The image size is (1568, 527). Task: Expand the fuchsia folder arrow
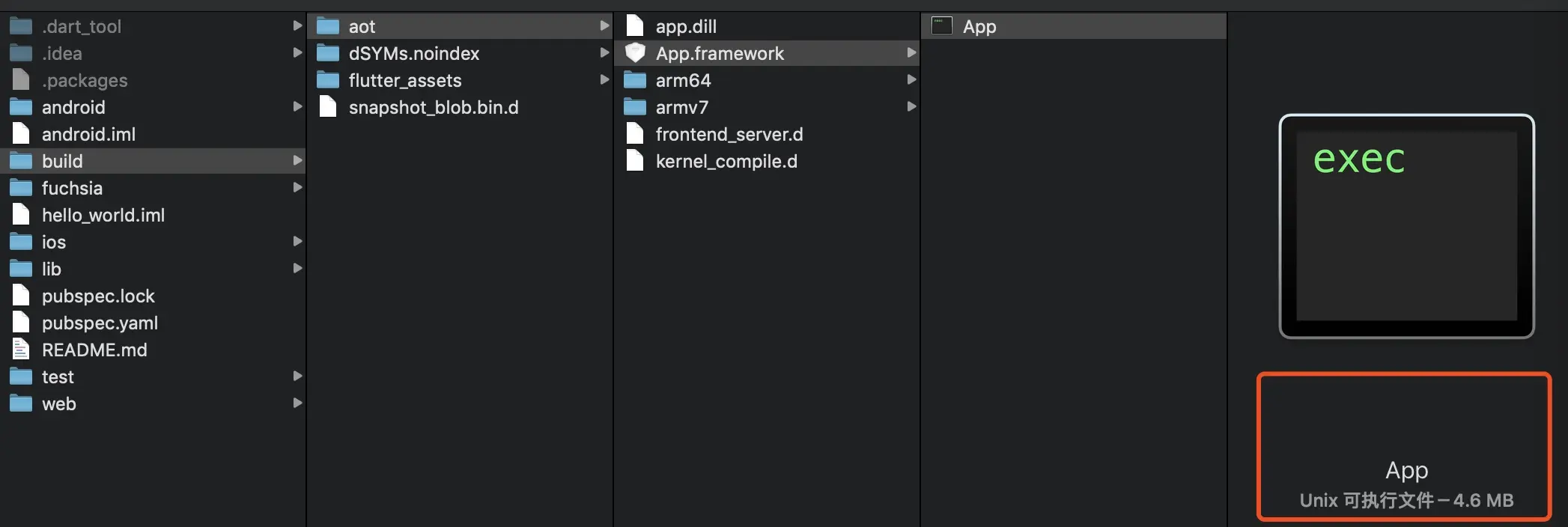[x=297, y=188]
